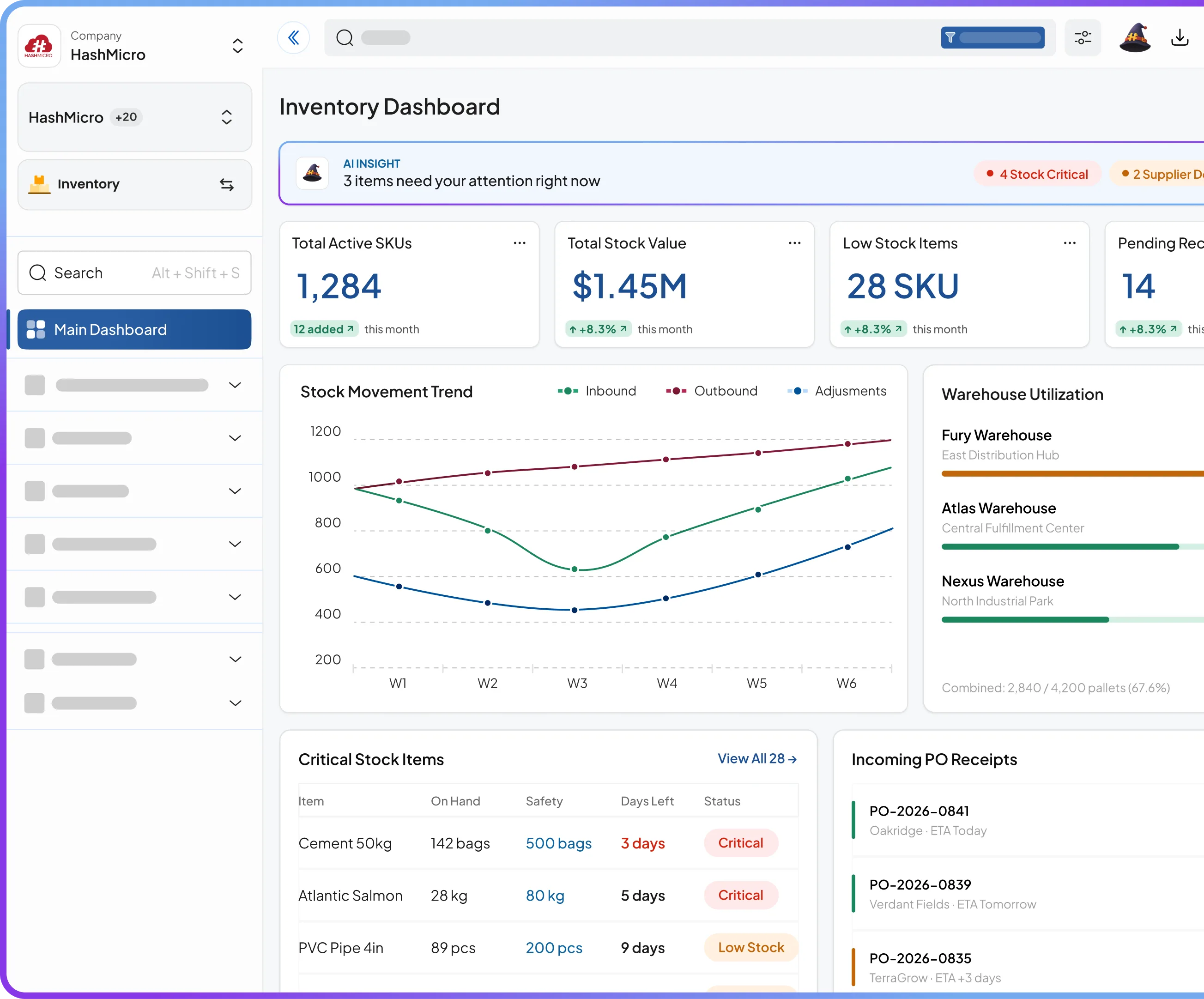Click the Inbound W3 data point on chart

point(575,569)
